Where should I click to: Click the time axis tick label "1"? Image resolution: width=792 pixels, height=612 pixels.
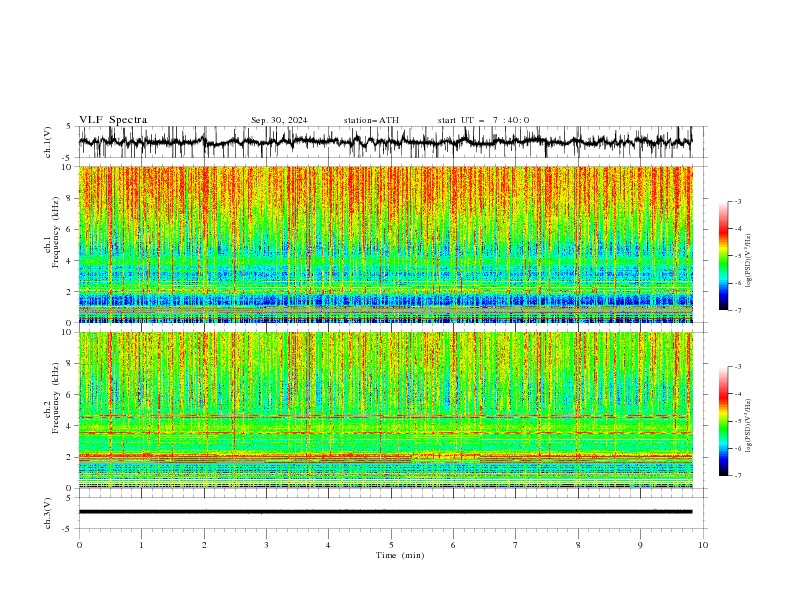(x=141, y=545)
